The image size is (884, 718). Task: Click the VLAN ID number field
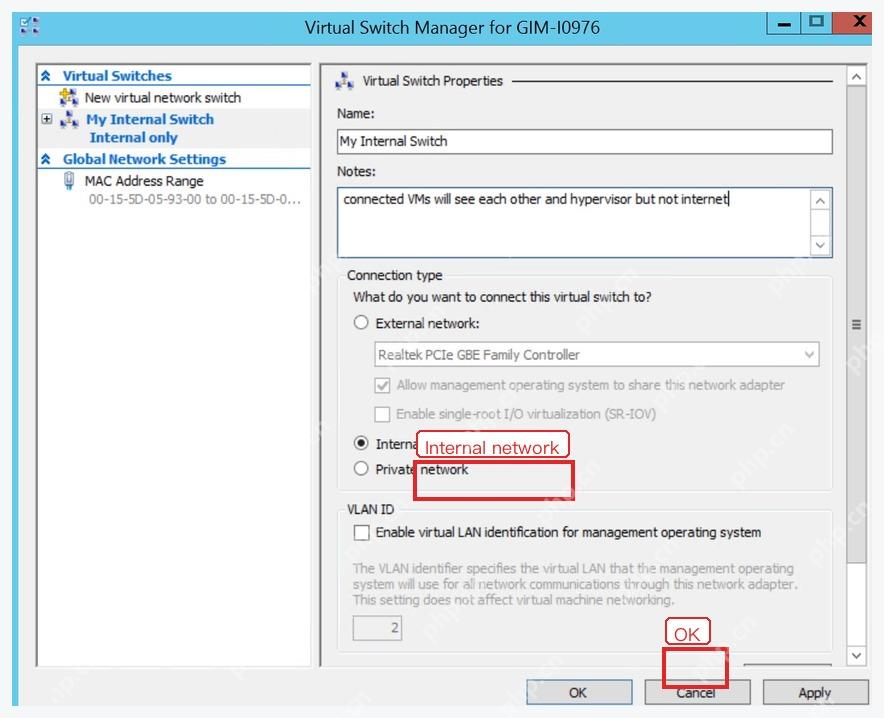pyautogui.click(x=377, y=628)
